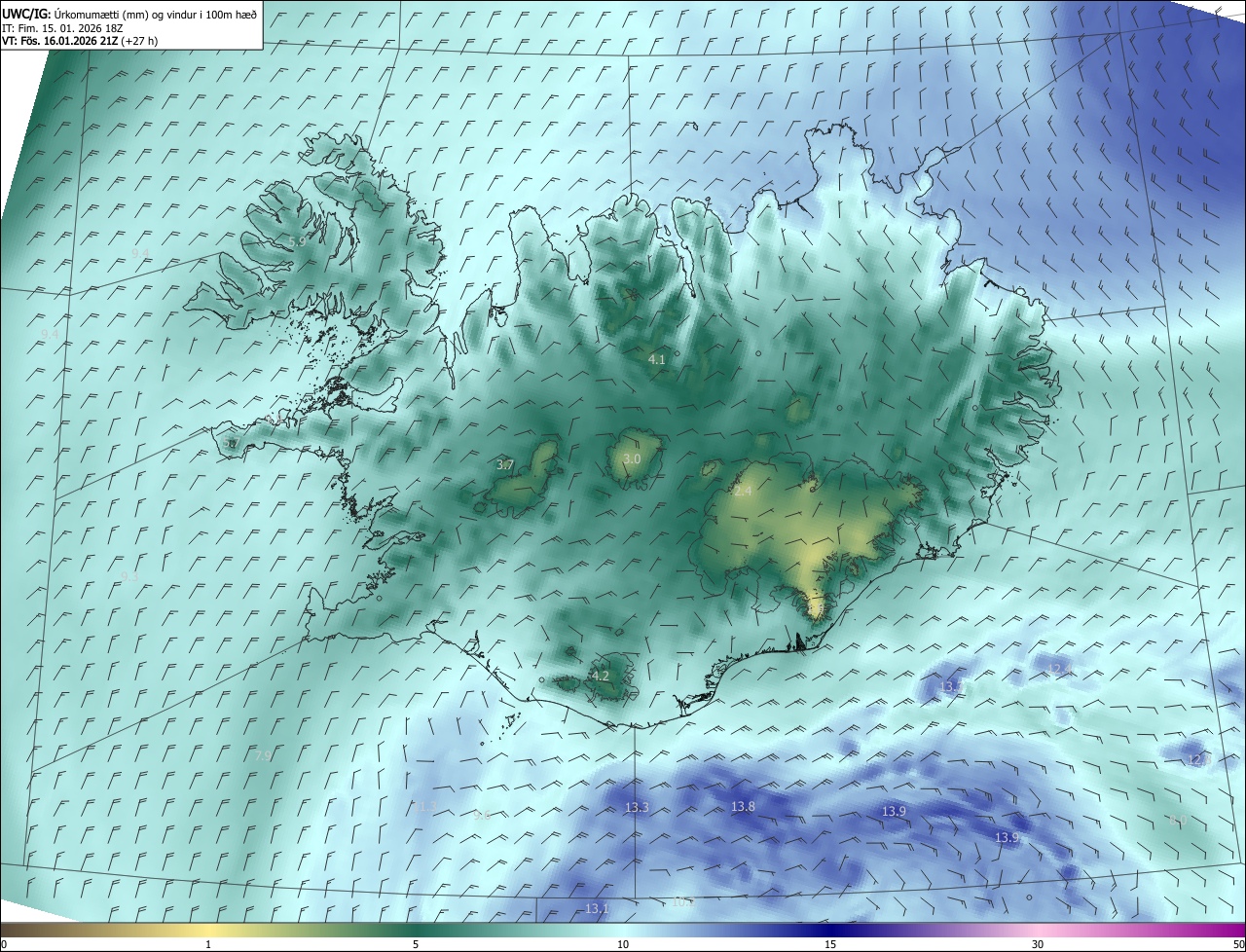The height and width of the screenshot is (952, 1246).
Task: Click the colorbar tick label 30
Action: click(1038, 944)
